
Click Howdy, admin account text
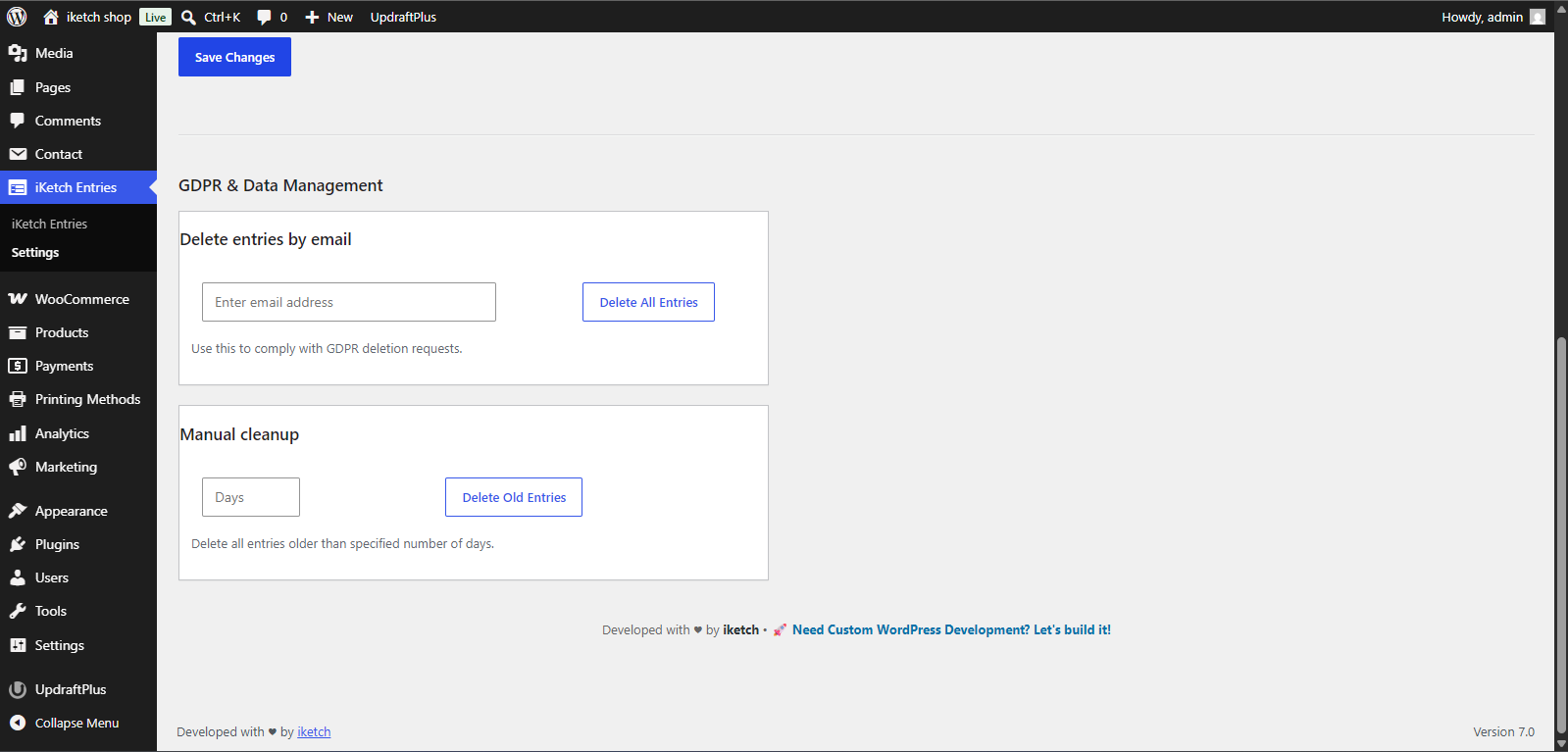[x=1482, y=17]
